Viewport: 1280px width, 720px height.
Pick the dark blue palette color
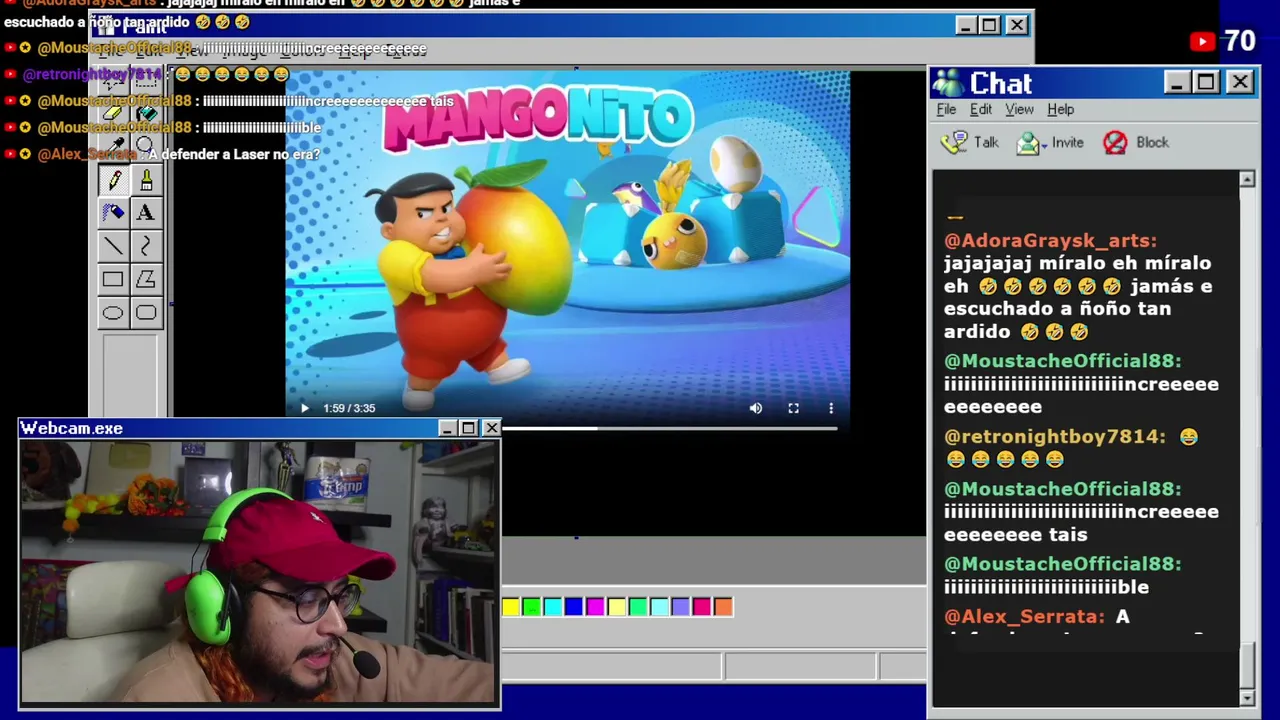pos(573,606)
